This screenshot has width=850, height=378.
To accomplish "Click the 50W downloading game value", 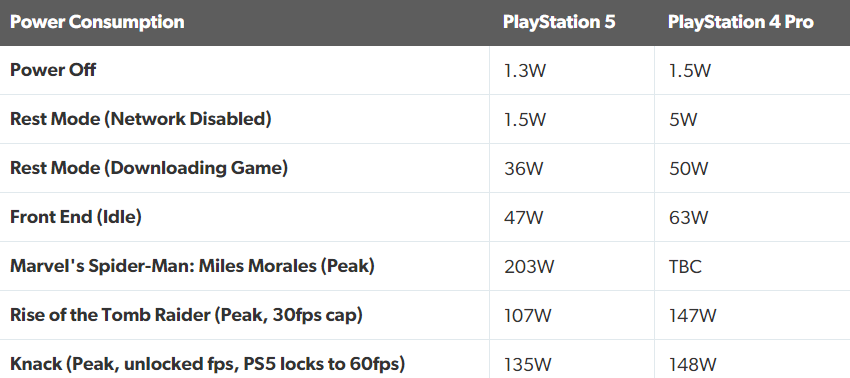I will [688, 169].
